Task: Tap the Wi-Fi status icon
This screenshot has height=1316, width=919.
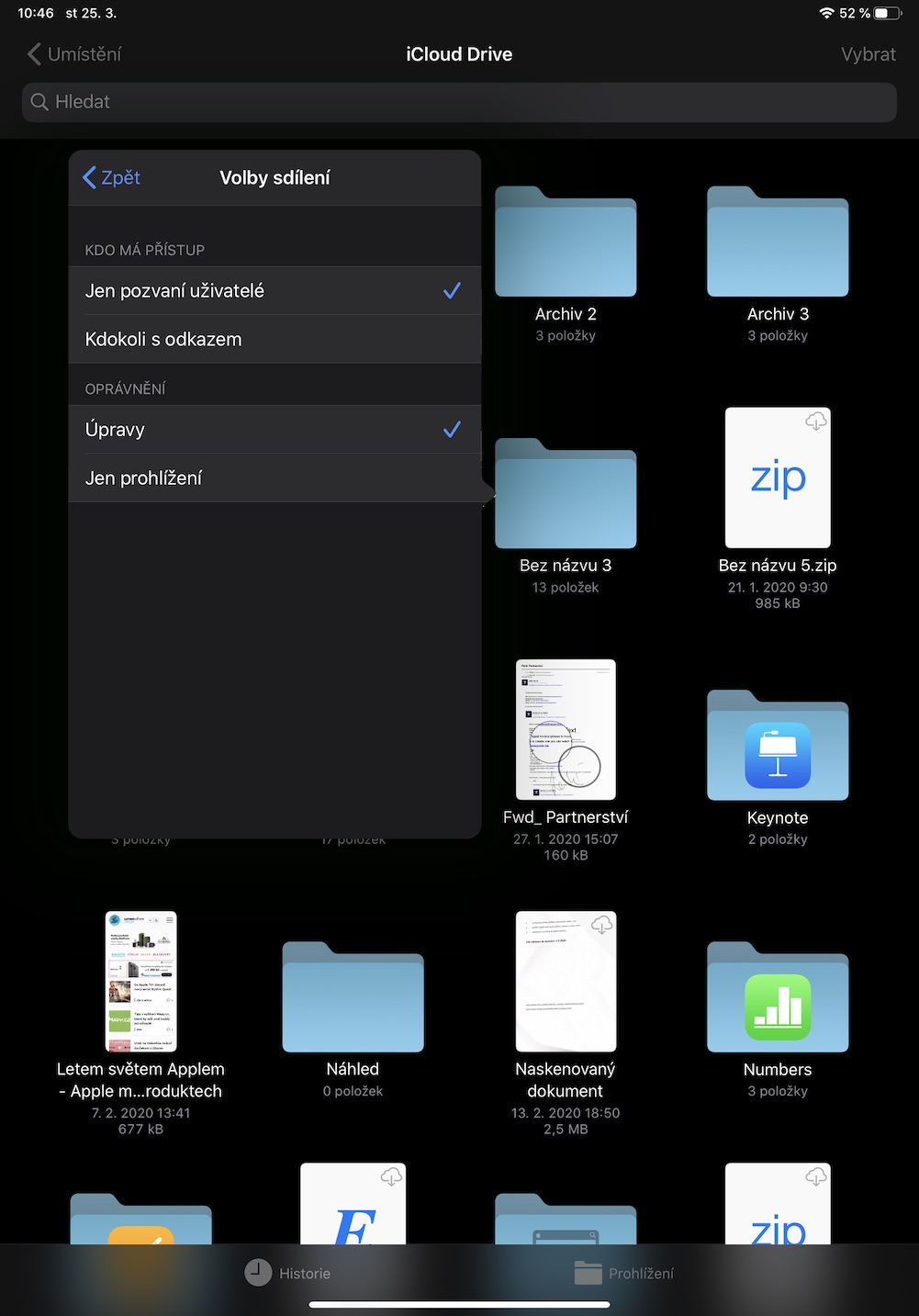Action: (826, 13)
